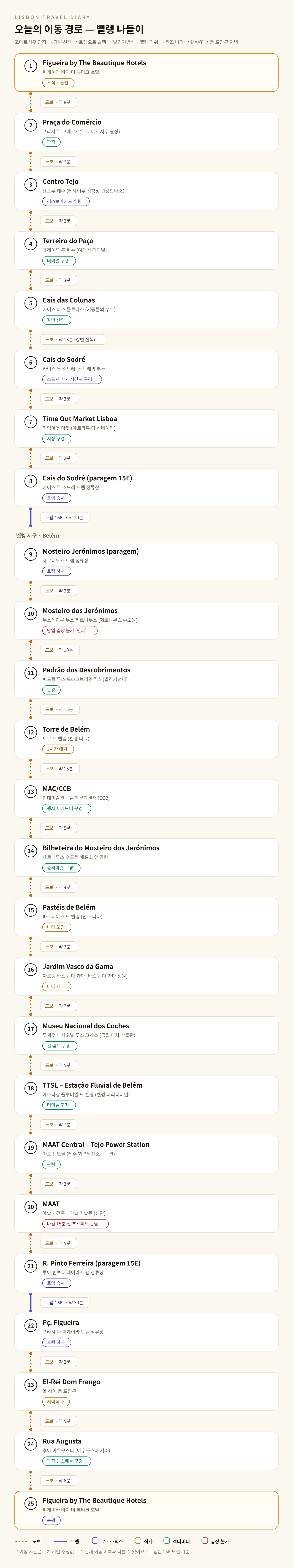This screenshot has width=293, height=1568.
Task: Click the 트램 15E 약 30분 transit badge
Action: (65, 1303)
